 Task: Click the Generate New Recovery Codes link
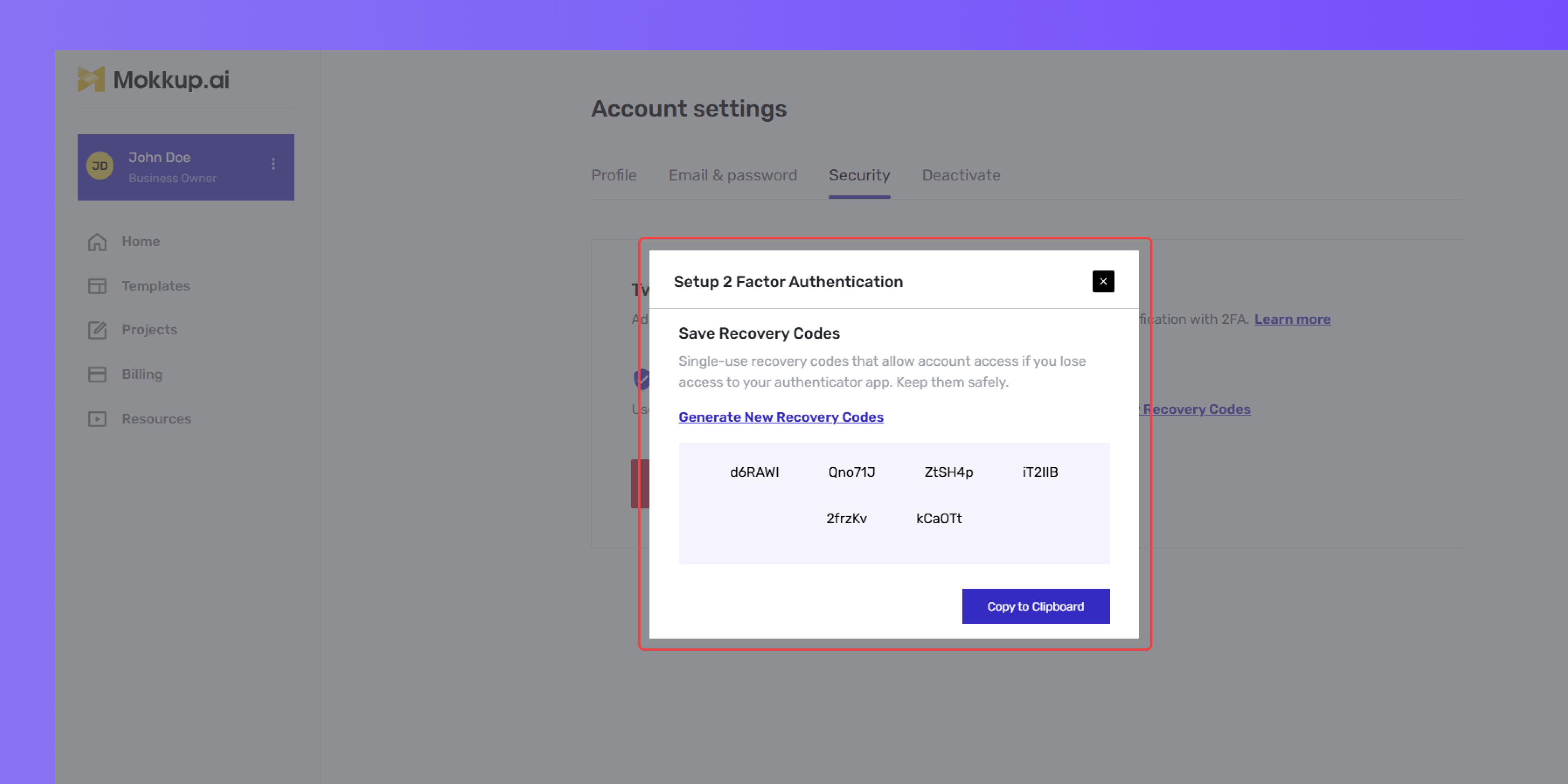point(780,417)
